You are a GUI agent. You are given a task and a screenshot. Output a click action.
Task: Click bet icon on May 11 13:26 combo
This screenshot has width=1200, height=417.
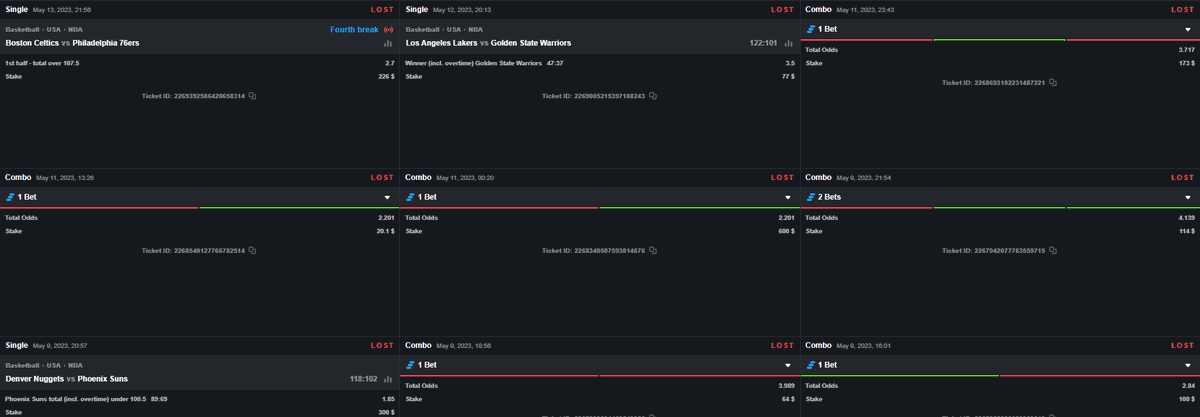click(10, 197)
